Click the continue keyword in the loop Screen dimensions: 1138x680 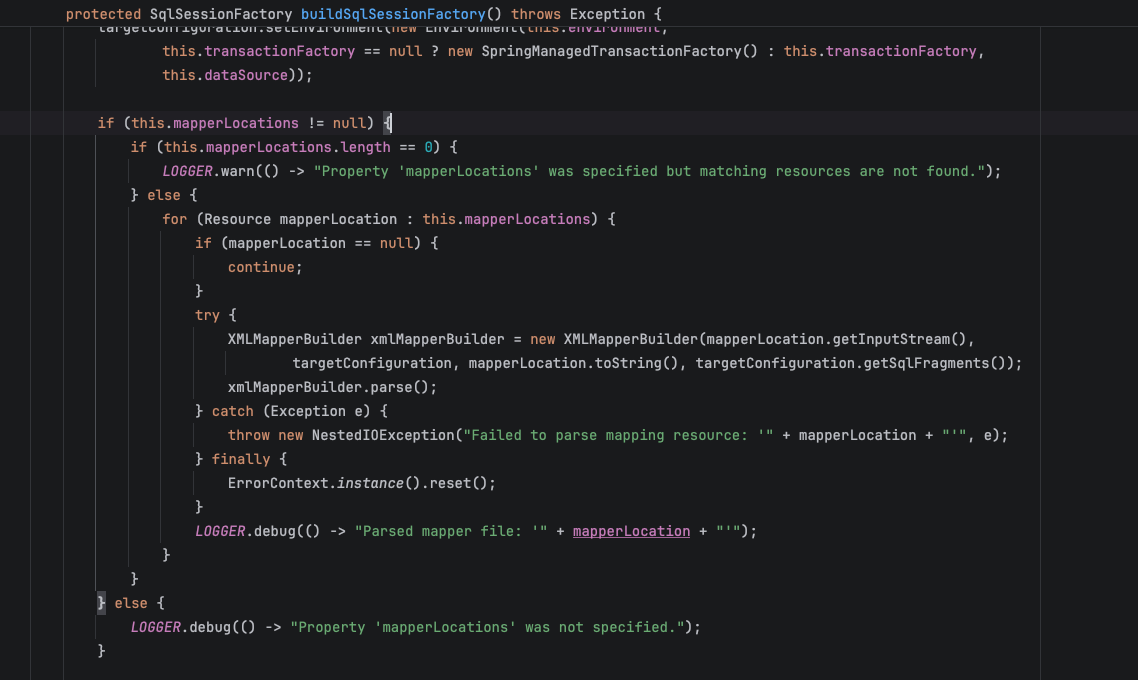[261, 267]
